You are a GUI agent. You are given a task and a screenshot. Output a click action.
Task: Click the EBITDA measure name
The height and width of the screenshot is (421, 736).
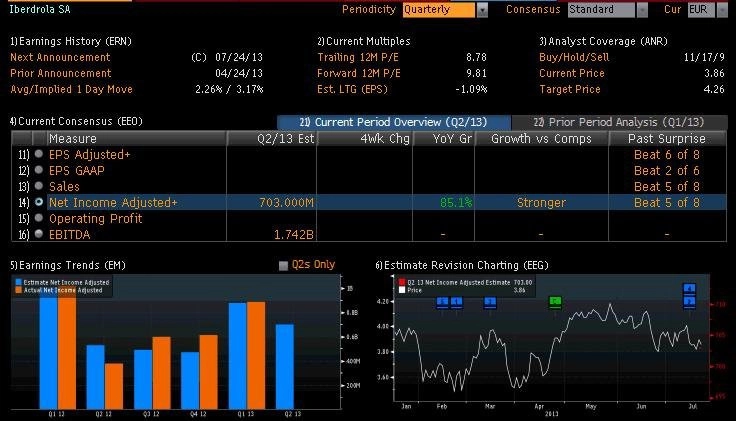[69, 234]
